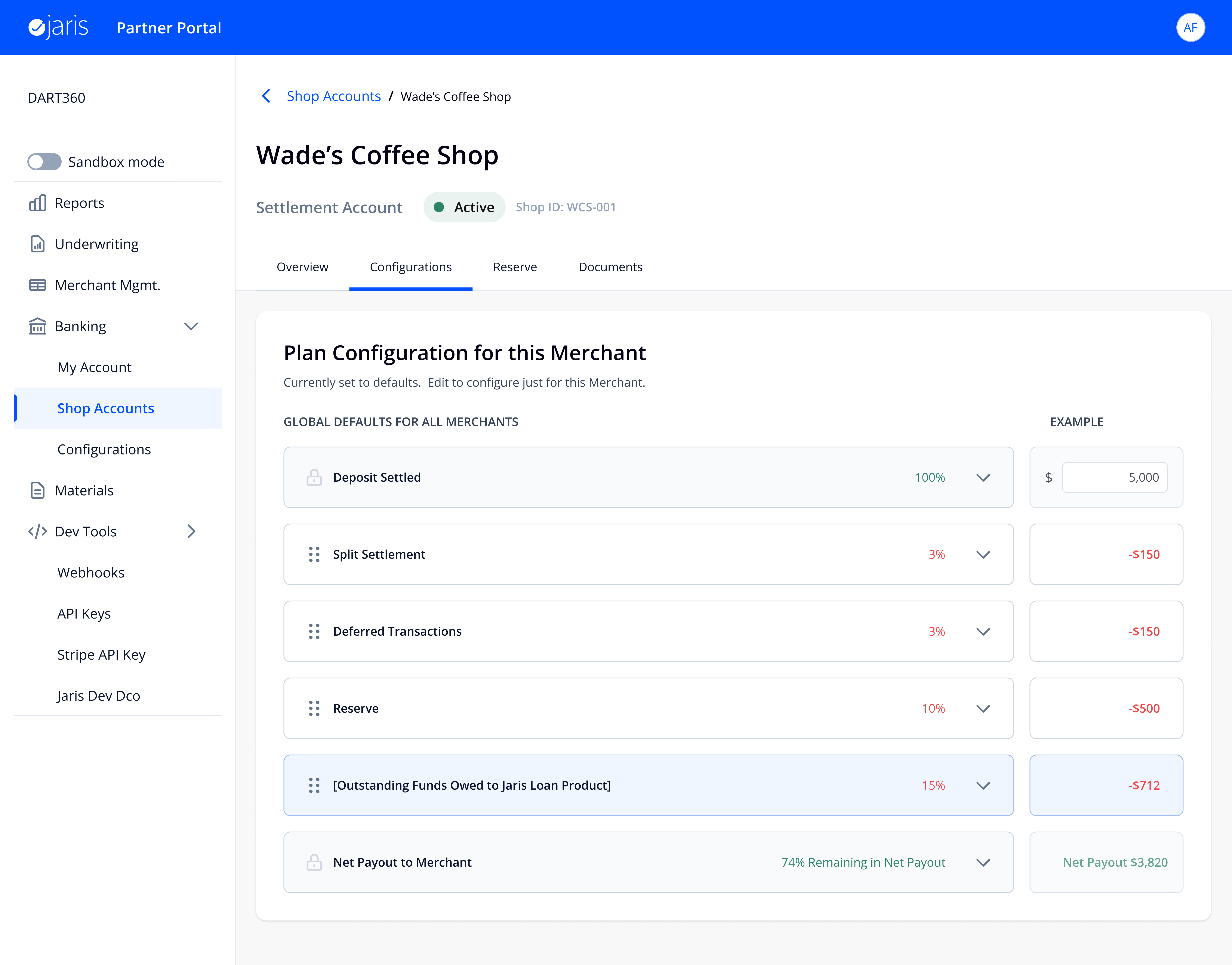Click the Active status badge
The image size is (1232, 965).
click(464, 207)
